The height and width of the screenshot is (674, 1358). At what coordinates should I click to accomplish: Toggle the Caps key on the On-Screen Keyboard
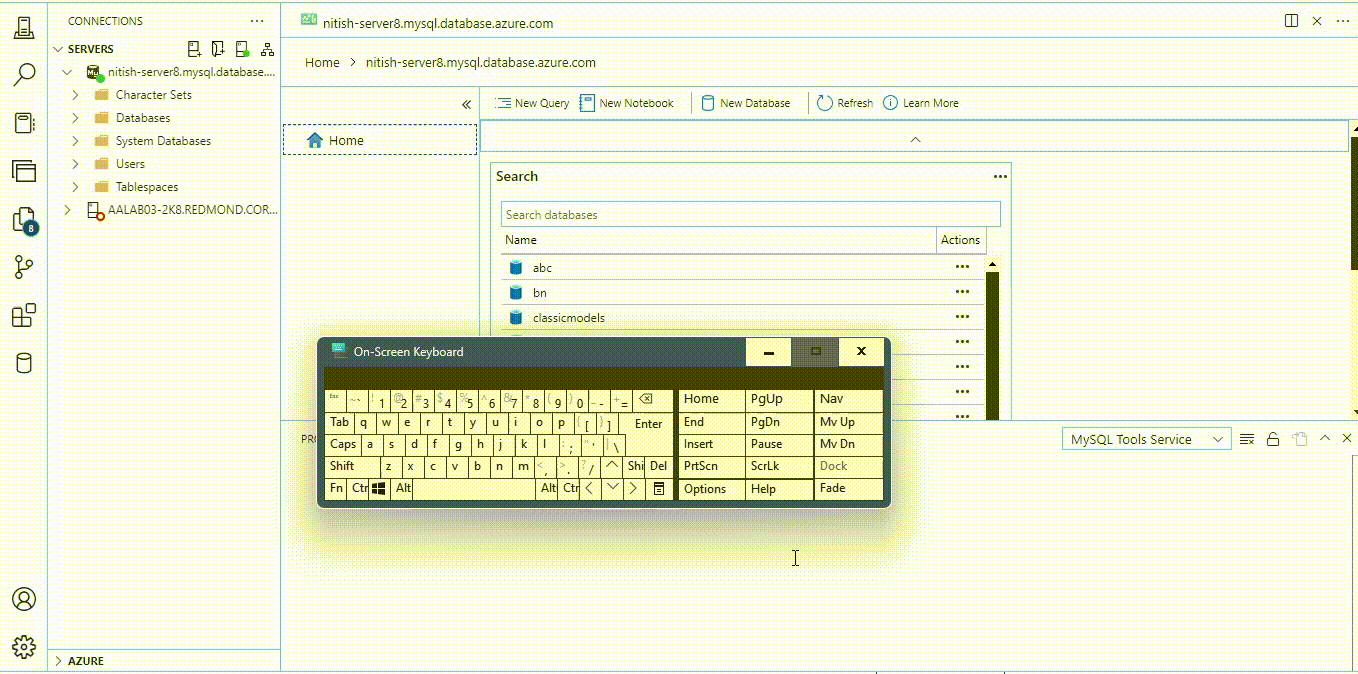coord(342,444)
